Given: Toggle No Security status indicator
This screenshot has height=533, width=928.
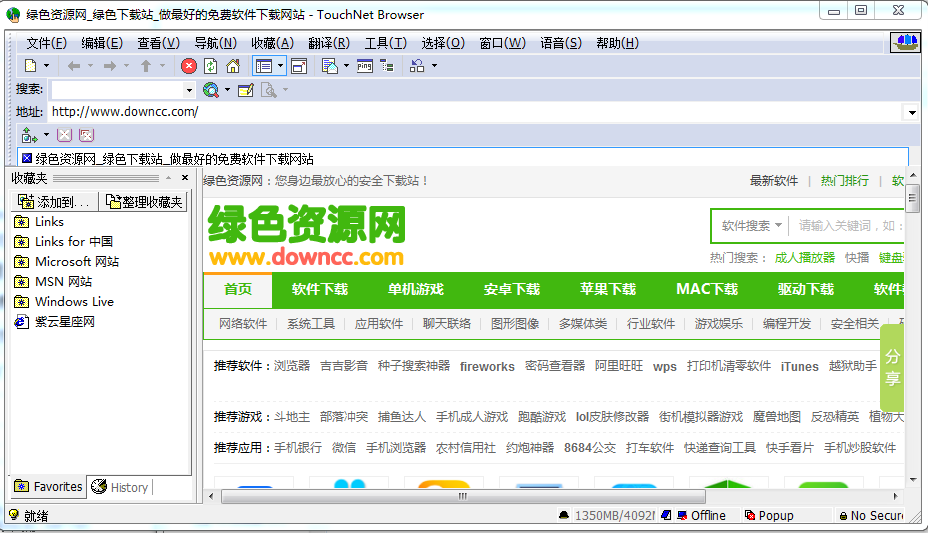Looking at the screenshot, I should coord(871,515).
